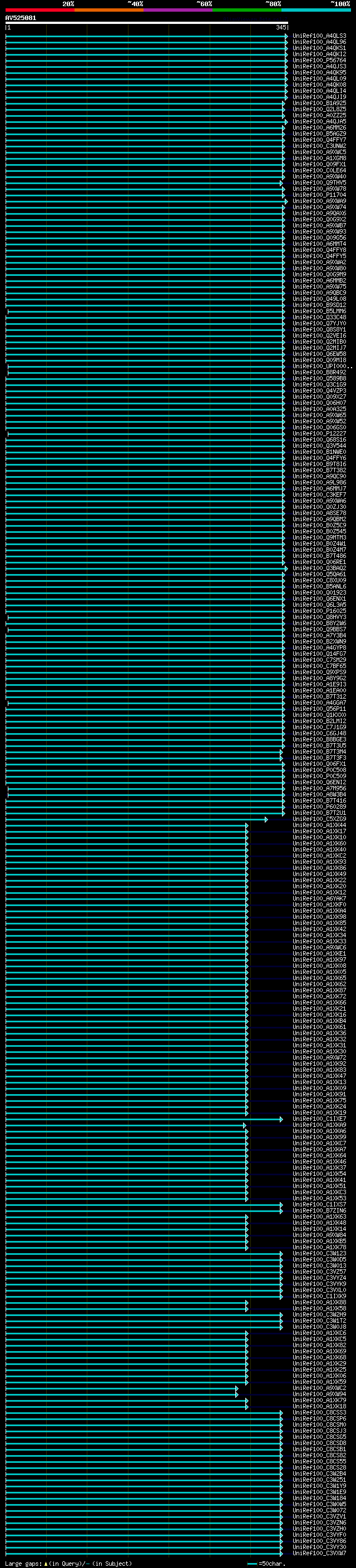Select hit label UniRef100_A1XK79
The width and height of the screenshot is (356, 1568).
(x=319, y=1400)
